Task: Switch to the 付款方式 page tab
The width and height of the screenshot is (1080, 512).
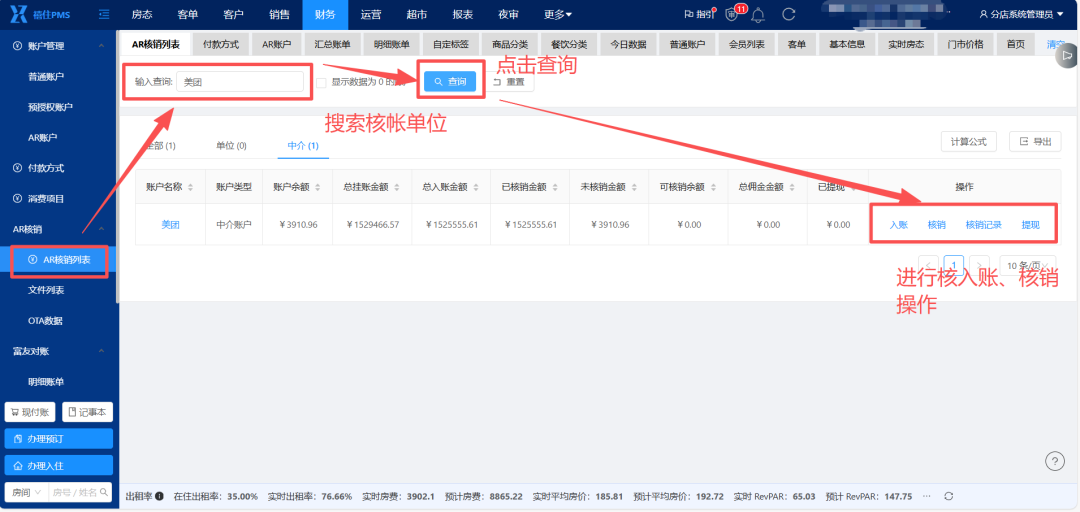Action: pos(221,44)
